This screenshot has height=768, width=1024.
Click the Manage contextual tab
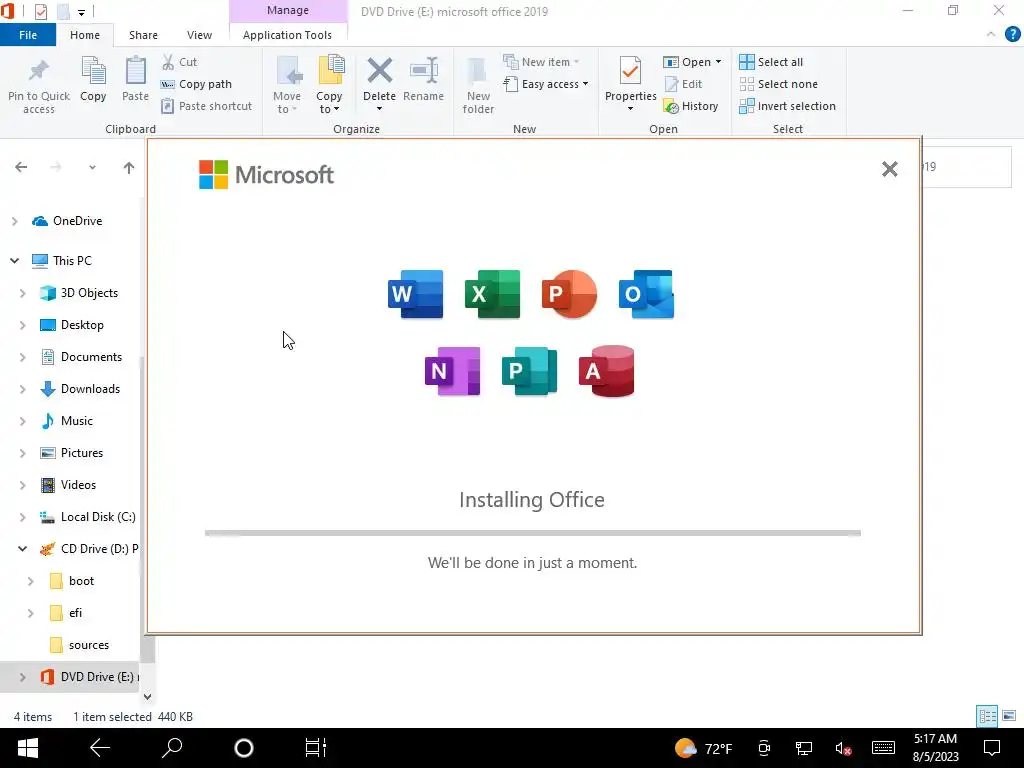[x=288, y=11]
